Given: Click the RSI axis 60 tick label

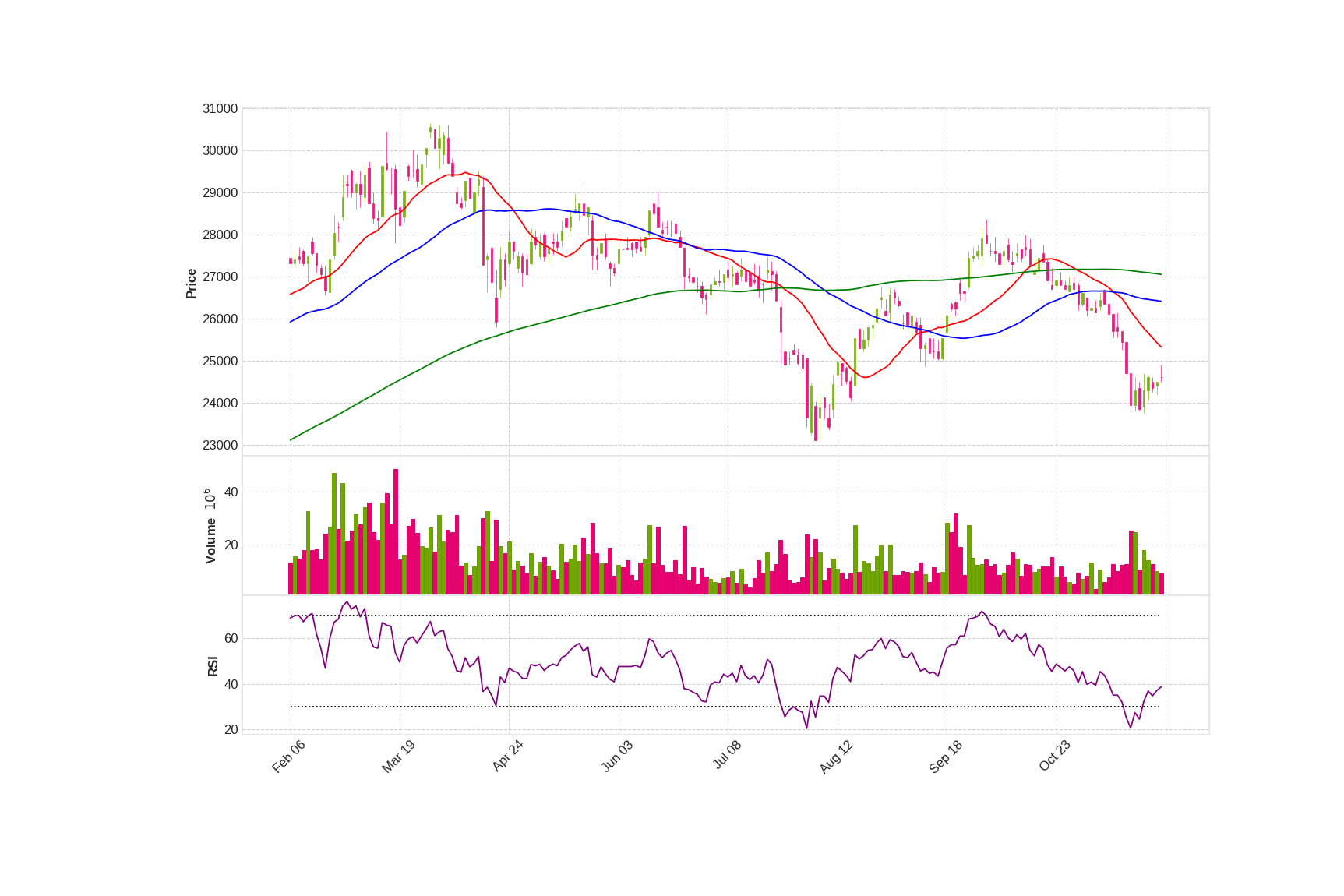Looking at the screenshot, I should [231, 639].
